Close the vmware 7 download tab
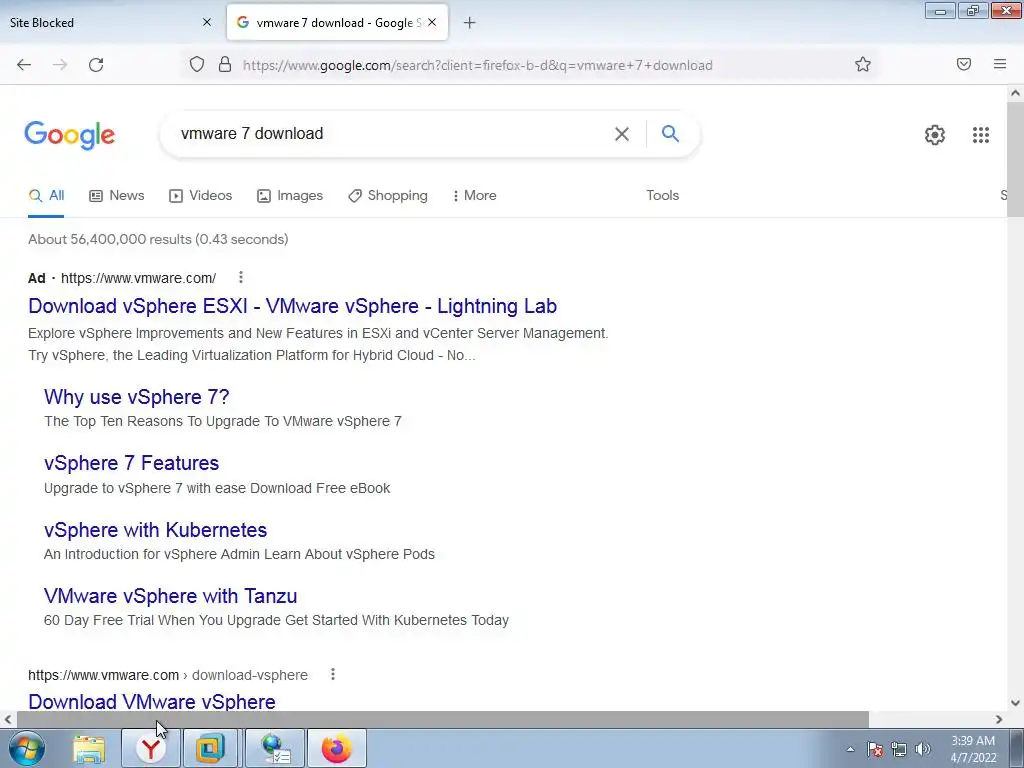 coord(432,22)
